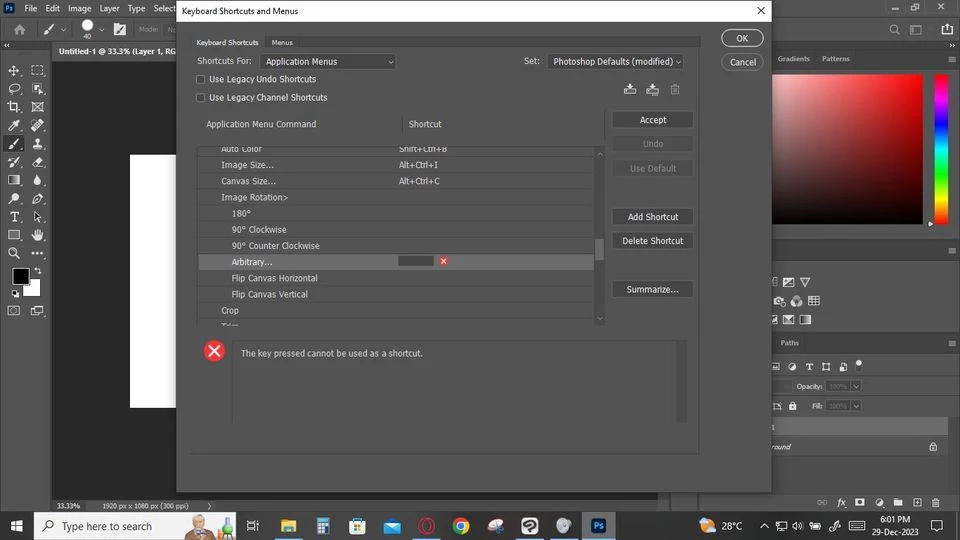Screen dimensions: 960x540
Task: Click the foreground color black swatch
Action: pos(19,276)
